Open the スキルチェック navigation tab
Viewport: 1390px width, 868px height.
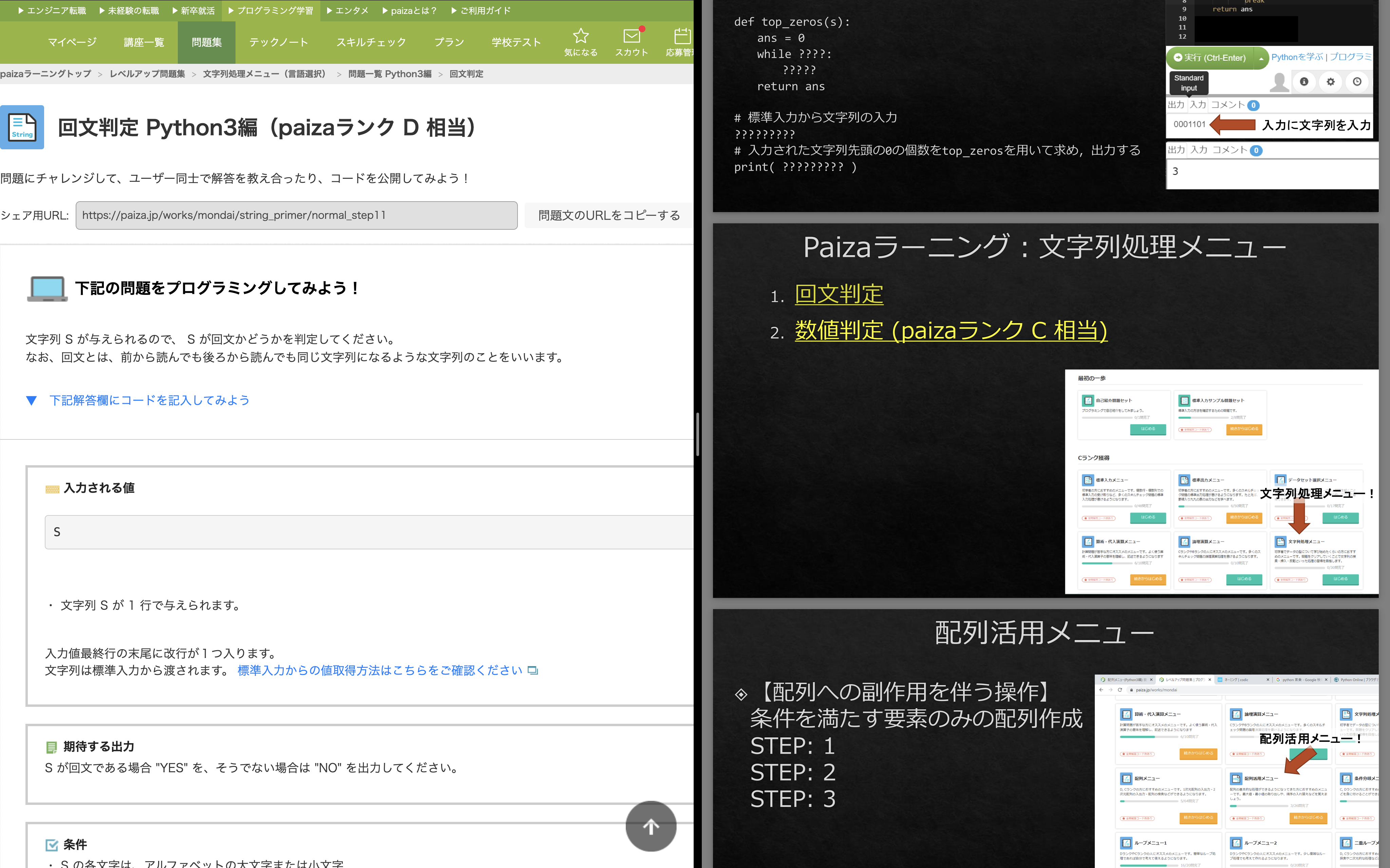[371, 42]
